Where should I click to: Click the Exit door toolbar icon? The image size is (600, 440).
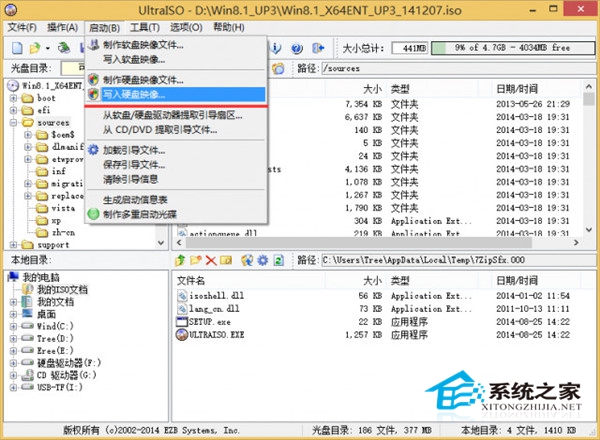318,48
